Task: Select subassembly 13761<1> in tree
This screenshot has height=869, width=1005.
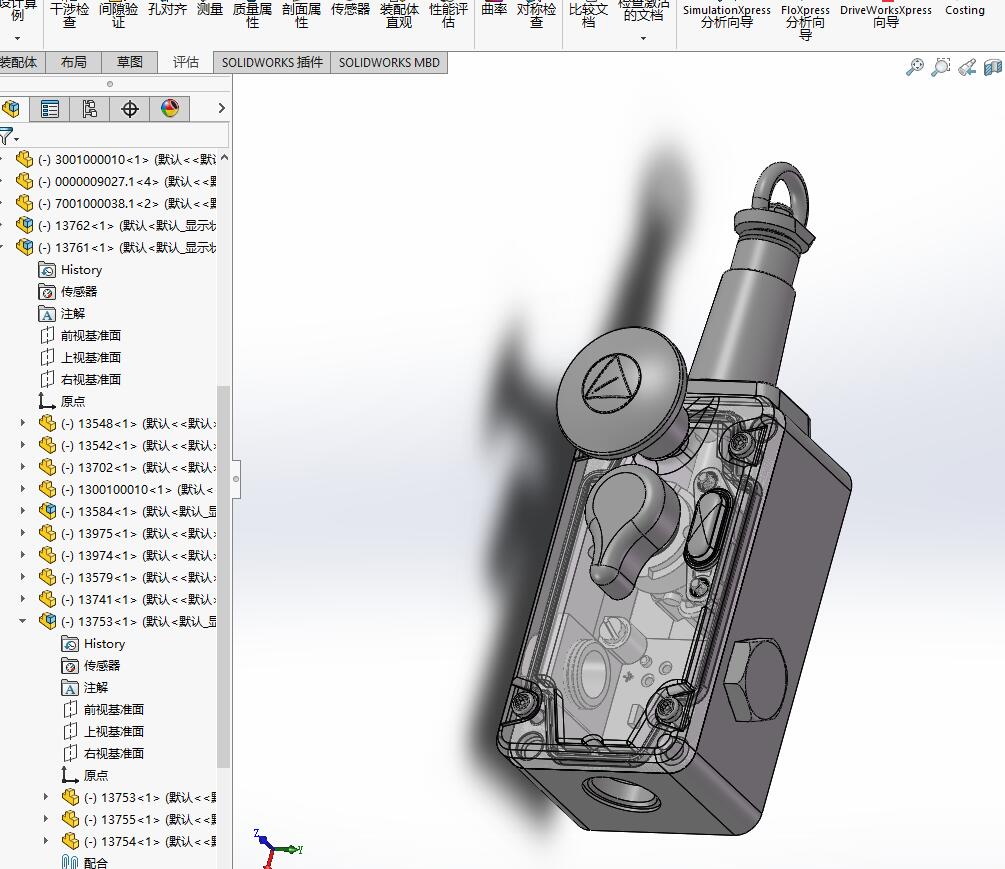Action: pos(115,247)
